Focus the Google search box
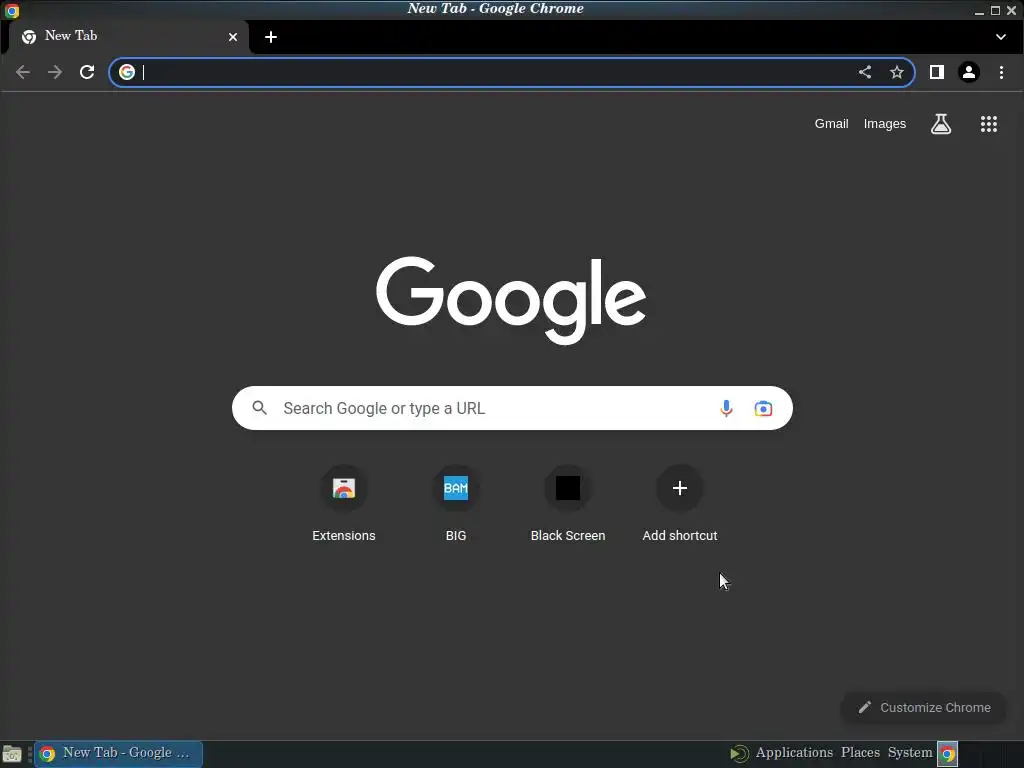Viewport: 1024px width, 768px height. (x=512, y=408)
